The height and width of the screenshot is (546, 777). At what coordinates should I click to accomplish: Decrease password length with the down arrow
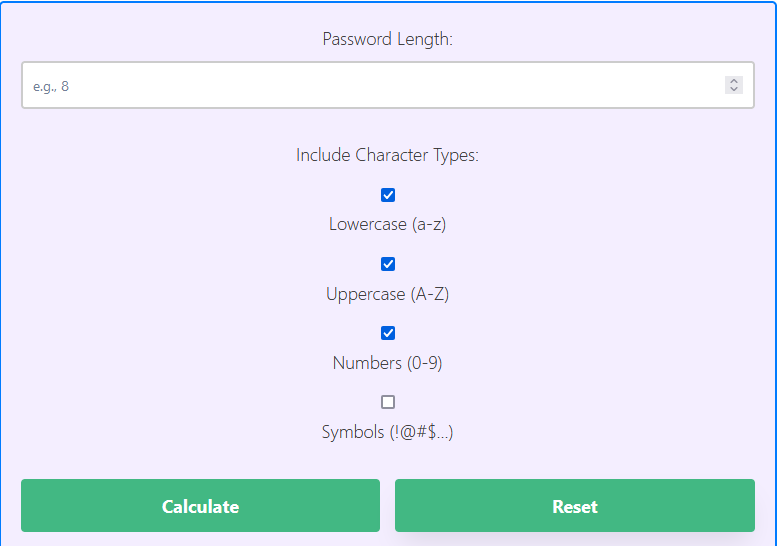point(734,89)
